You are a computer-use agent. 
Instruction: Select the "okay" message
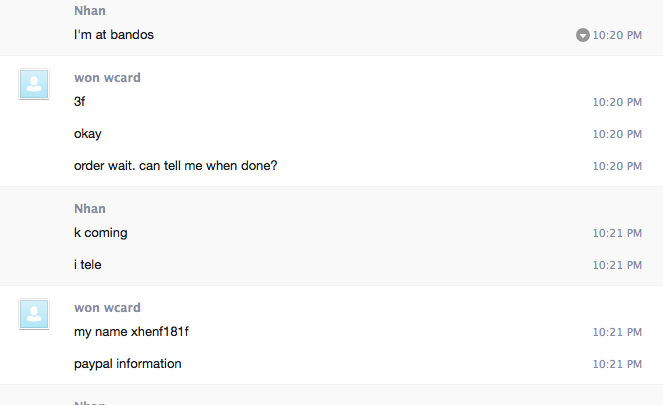tap(88, 134)
